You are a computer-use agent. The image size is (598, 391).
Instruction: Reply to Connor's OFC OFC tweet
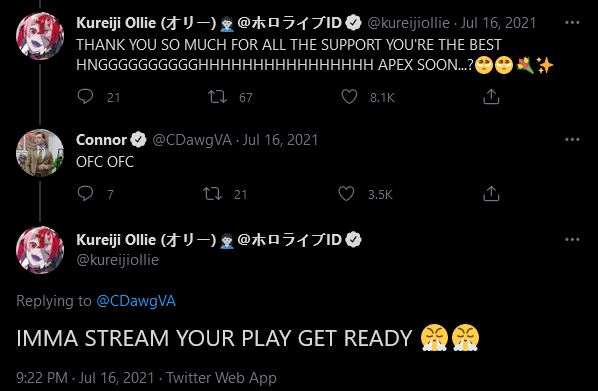click(x=85, y=194)
